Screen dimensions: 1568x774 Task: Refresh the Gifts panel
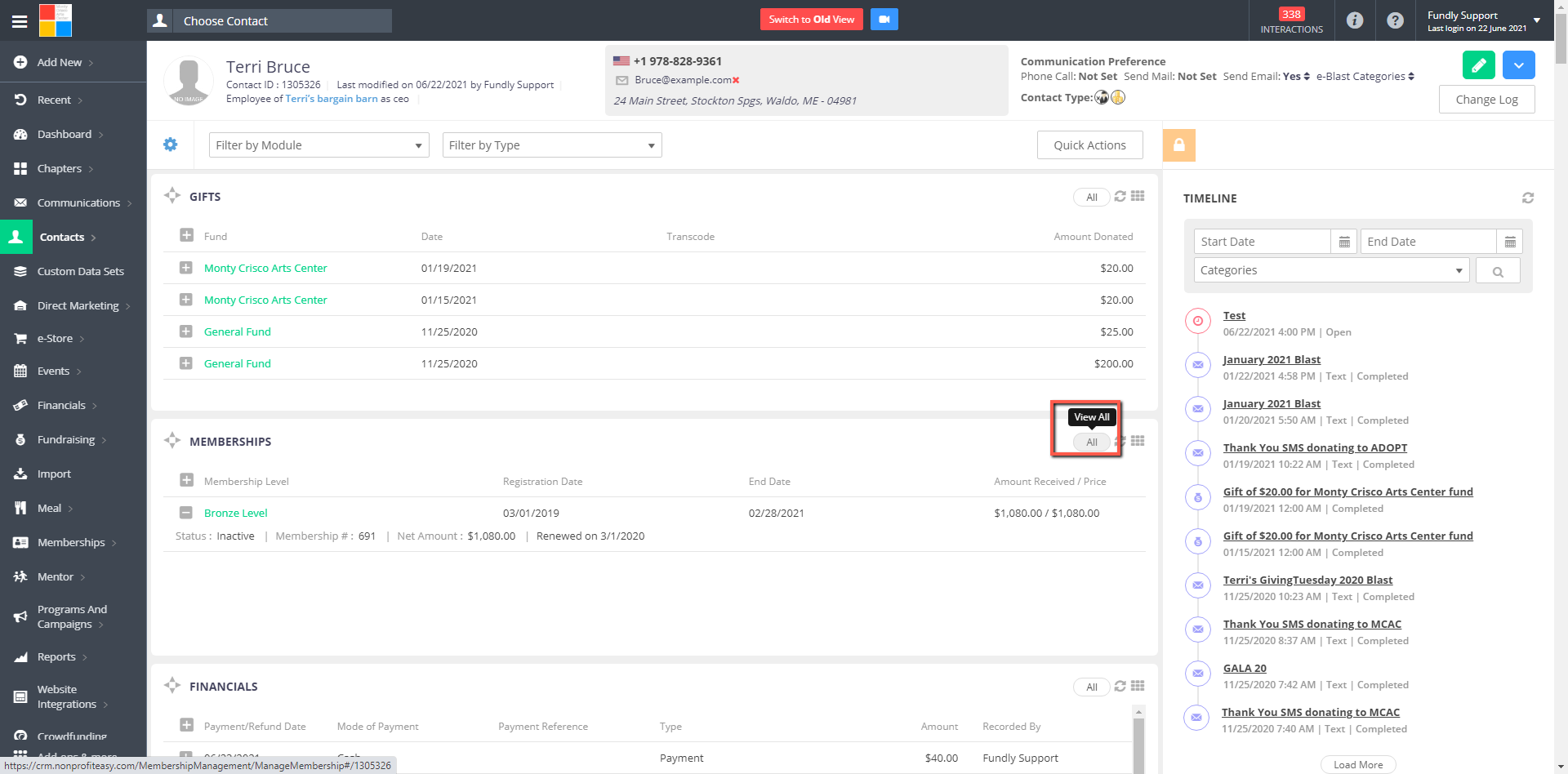1120,196
